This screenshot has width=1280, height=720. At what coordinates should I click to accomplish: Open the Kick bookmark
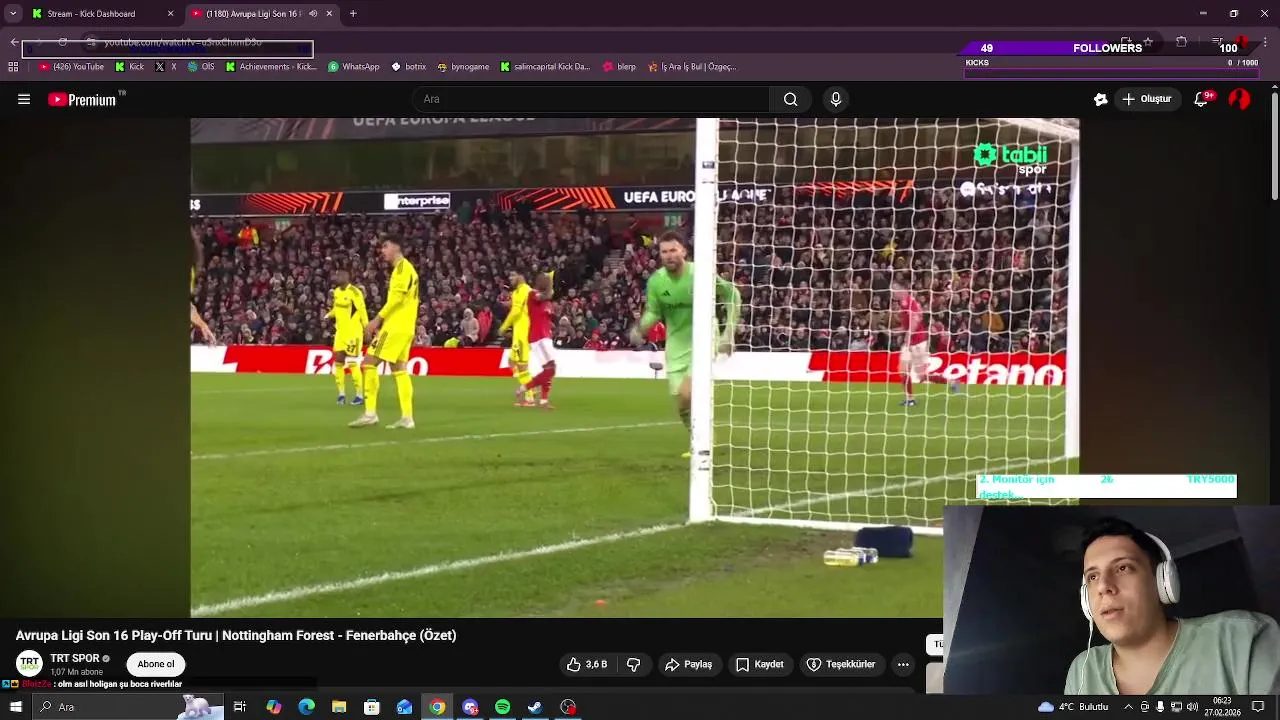(x=130, y=67)
